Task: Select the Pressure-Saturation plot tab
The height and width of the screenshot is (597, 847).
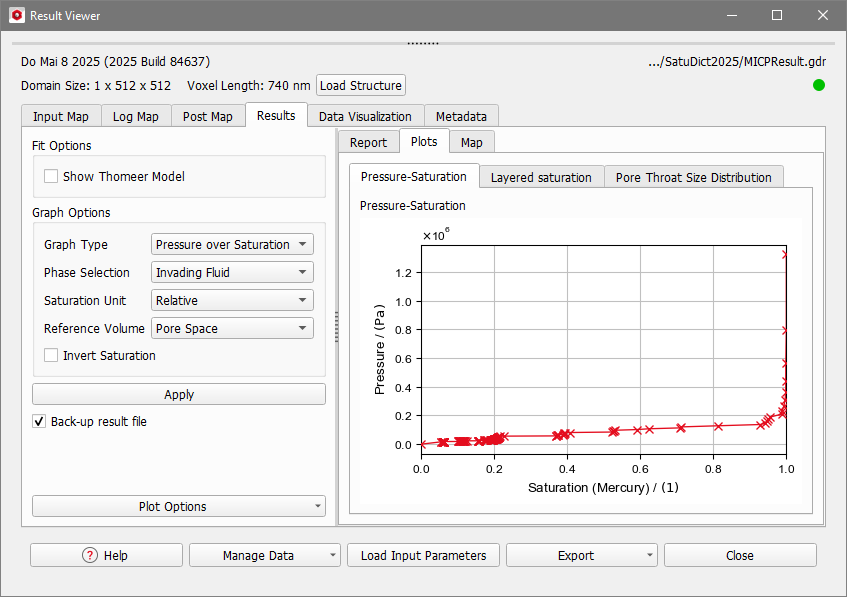Action: (414, 177)
